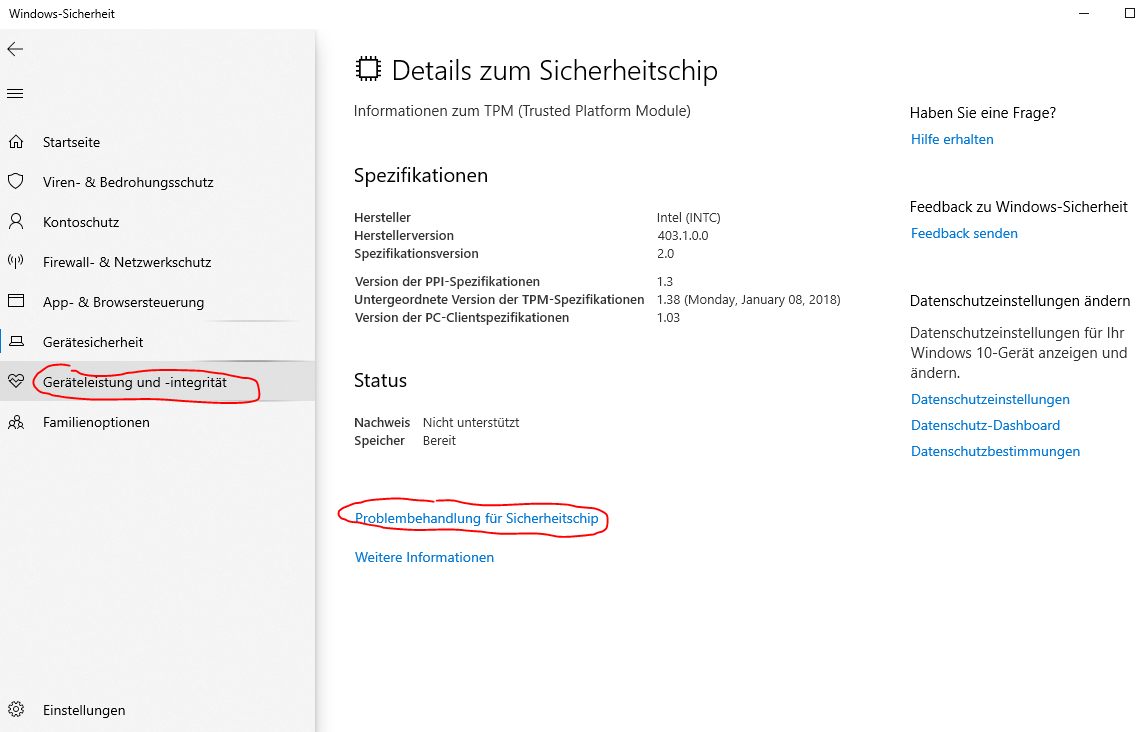Click Datenschutzeinstellungen ändern heading
This screenshot has height=732, width=1142.
[x=1020, y=301]
